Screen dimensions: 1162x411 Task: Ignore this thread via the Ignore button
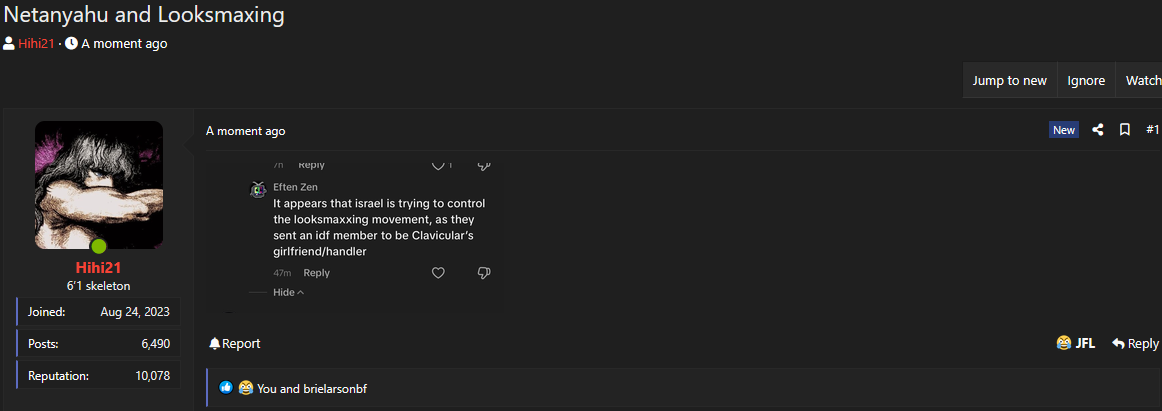[1086, 81]
